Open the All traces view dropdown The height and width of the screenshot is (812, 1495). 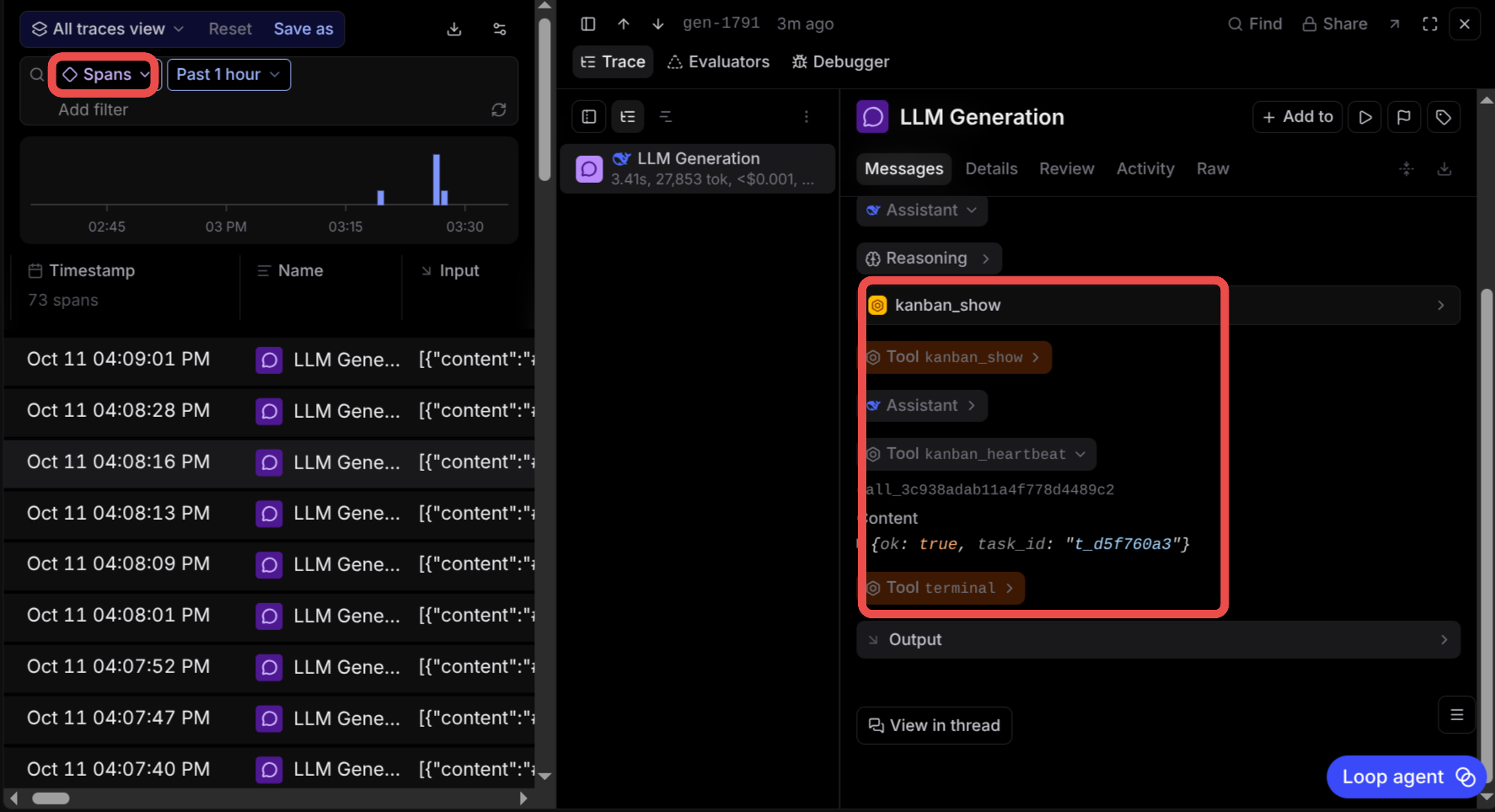[x=108, y=29]
